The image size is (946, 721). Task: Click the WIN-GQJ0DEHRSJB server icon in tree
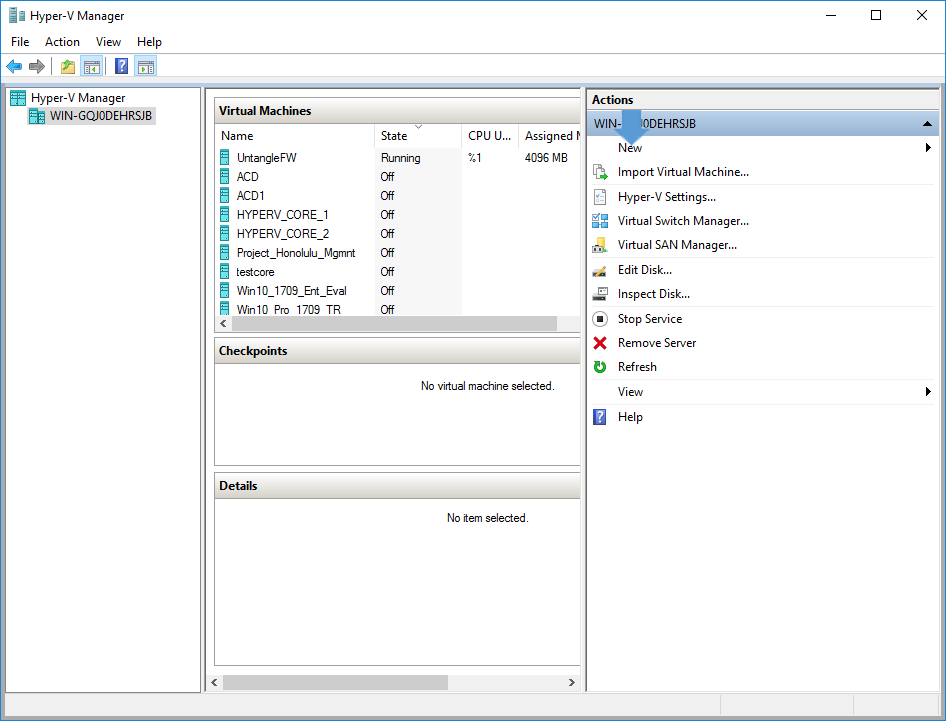point(37,116)
